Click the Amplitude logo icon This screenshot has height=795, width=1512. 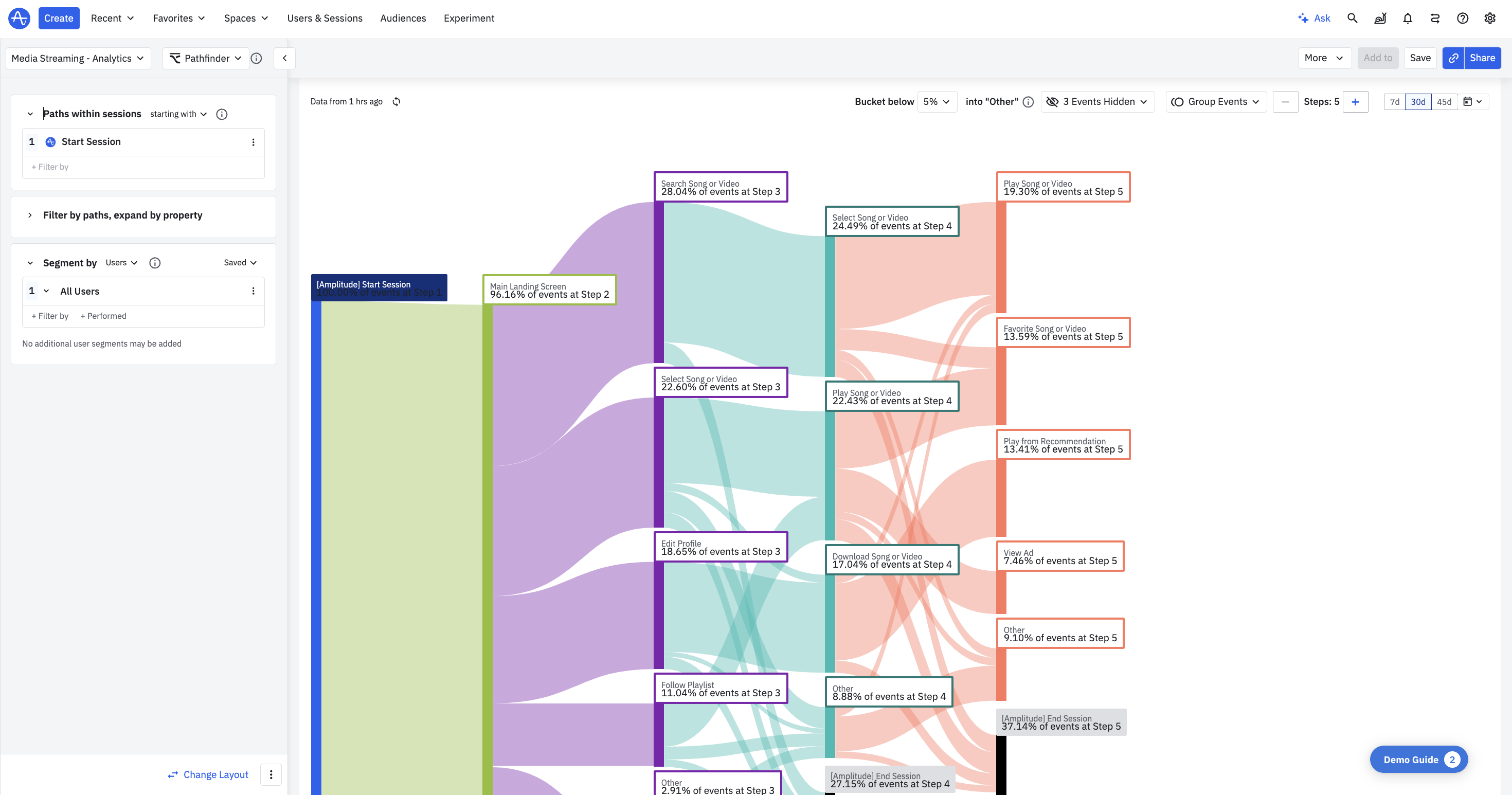point(19,18)
